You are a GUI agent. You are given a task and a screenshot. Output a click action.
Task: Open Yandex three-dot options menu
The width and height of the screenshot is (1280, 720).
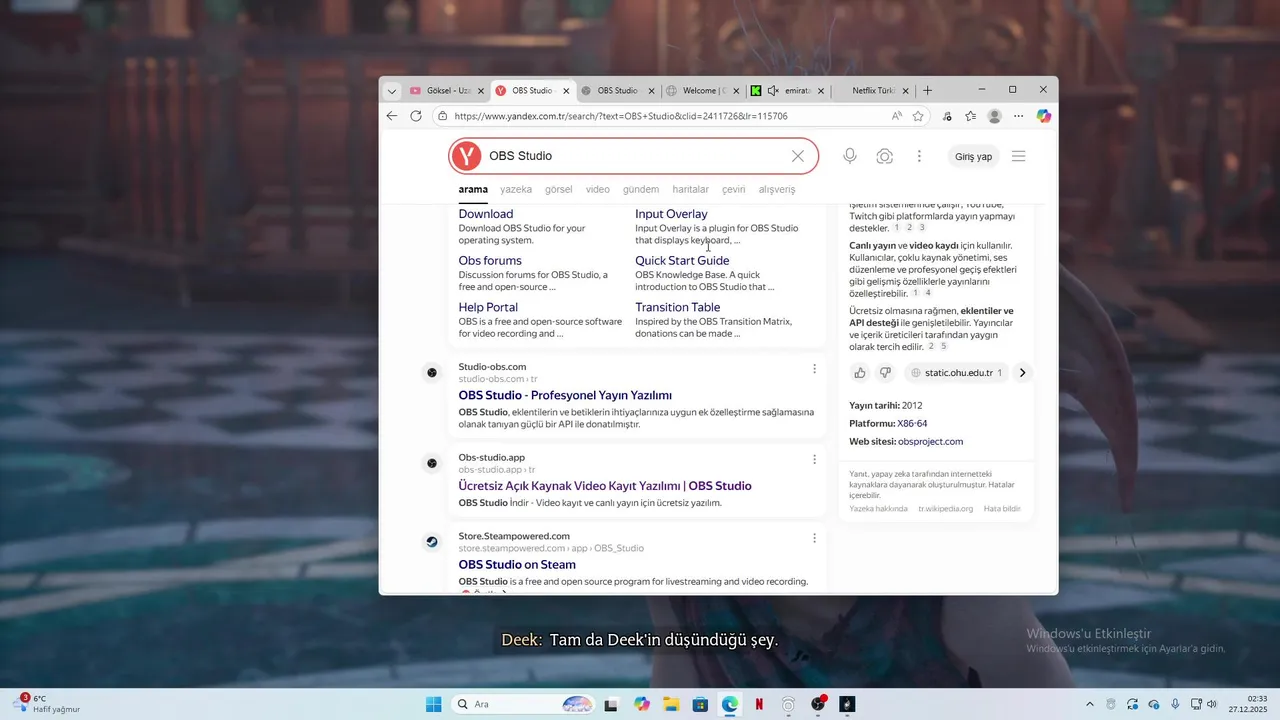[x=919, y=156]
